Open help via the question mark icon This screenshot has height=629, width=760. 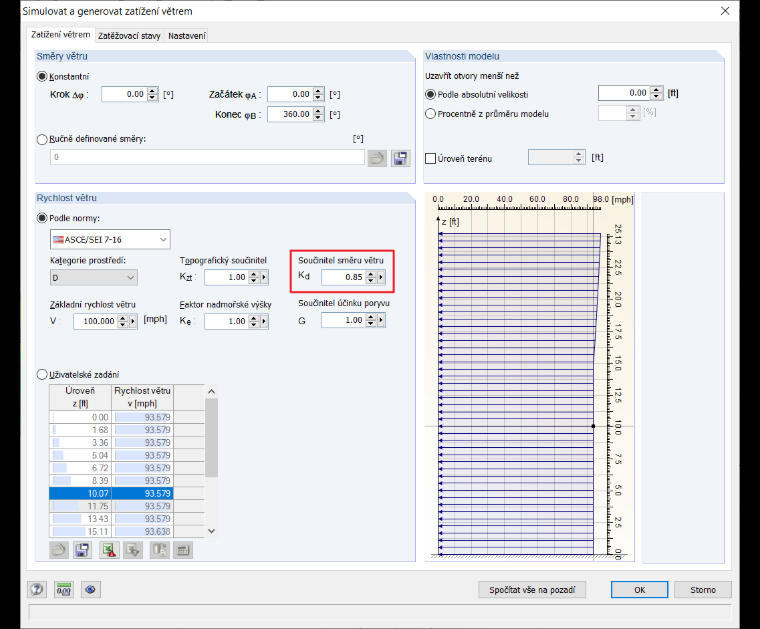click(37, 590)
